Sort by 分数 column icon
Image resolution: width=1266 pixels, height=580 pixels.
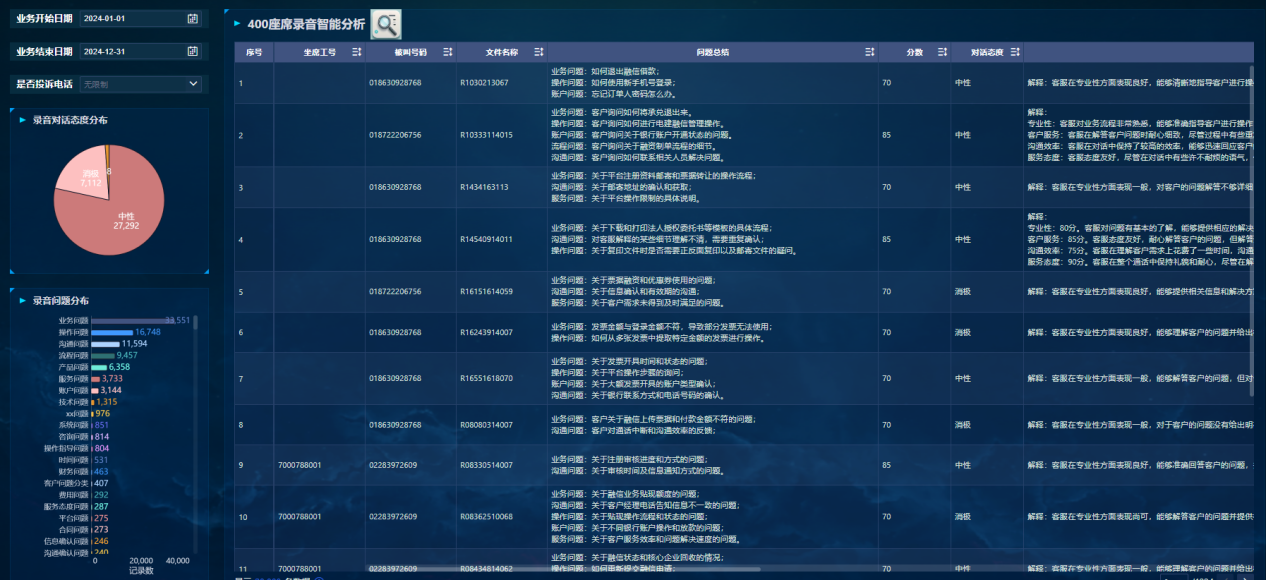pyautogui.click(x=941, y=52)
